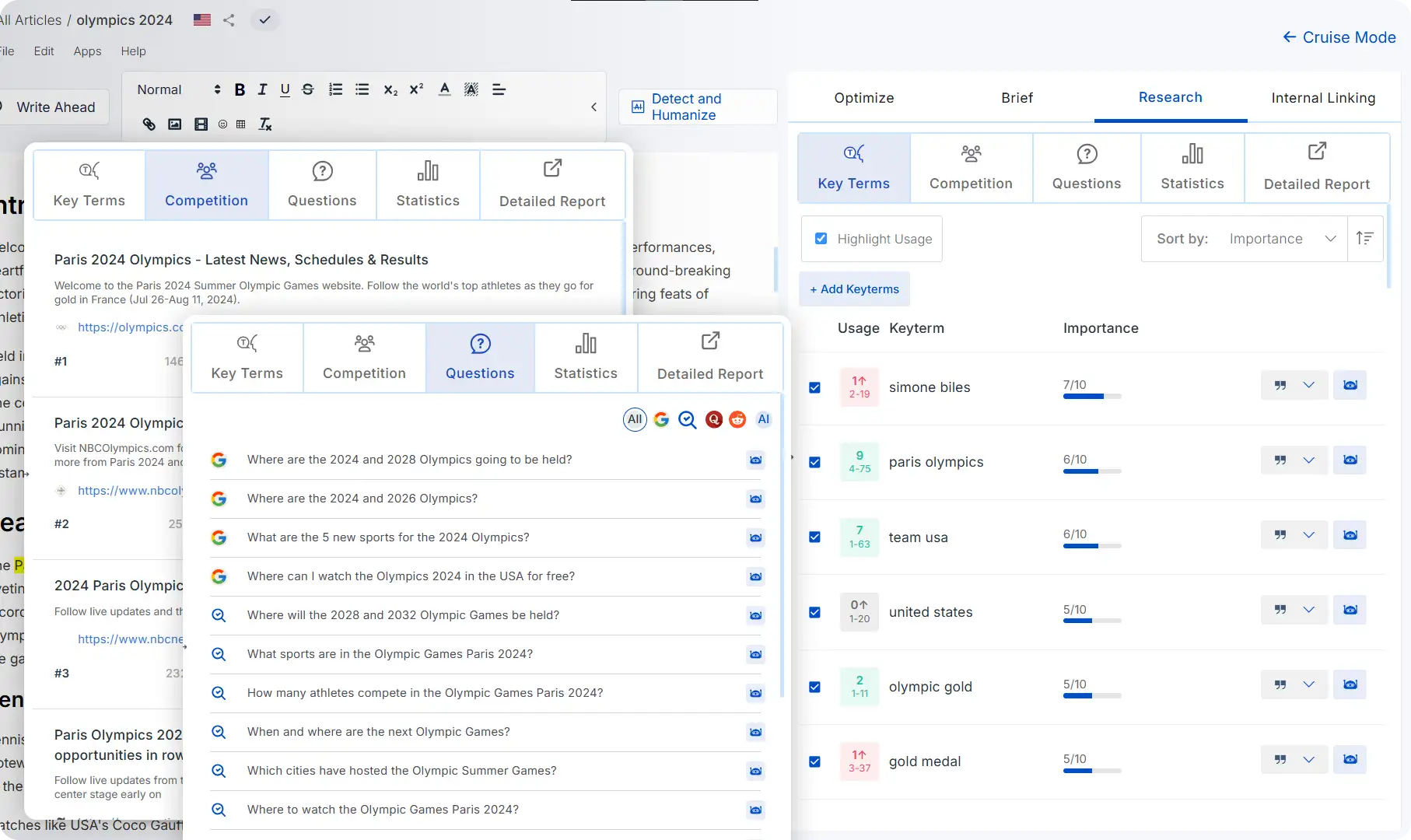Click the simone biles importance bar

[1091, 397]
